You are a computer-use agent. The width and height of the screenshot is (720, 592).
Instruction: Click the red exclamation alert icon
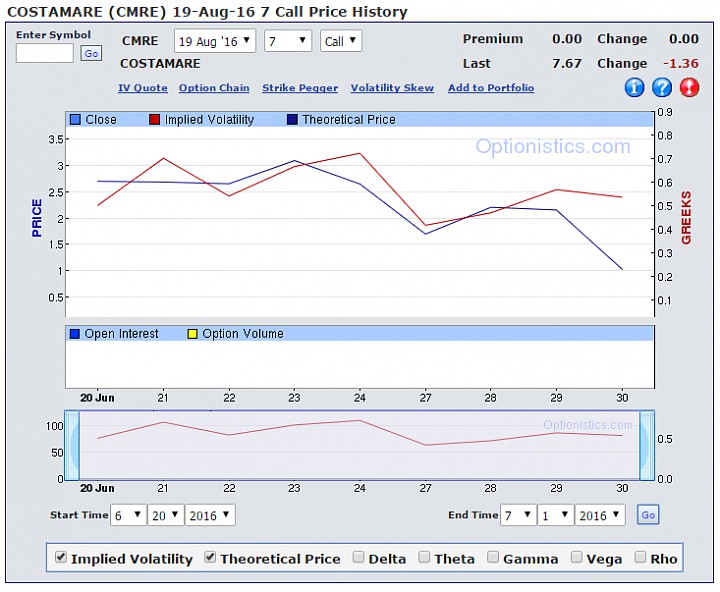tap(689, 87)
